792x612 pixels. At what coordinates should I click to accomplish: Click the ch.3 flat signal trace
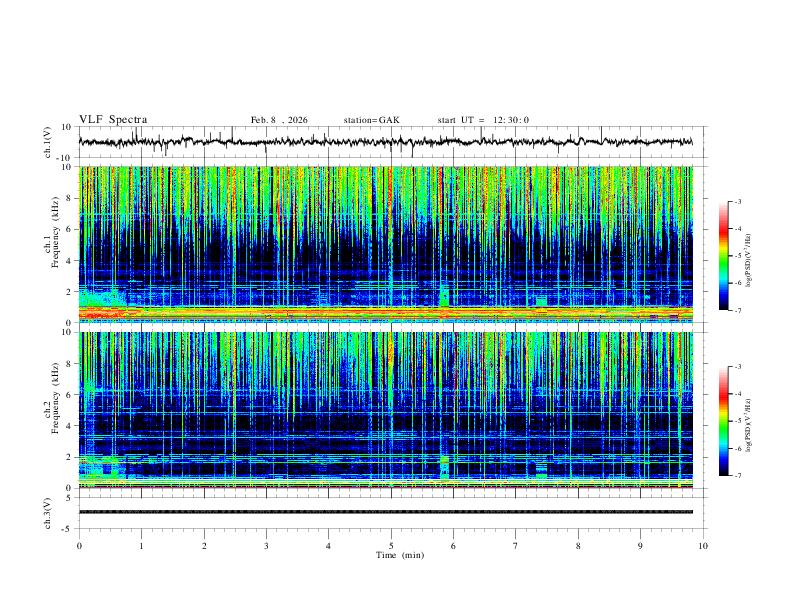(385, 512)
